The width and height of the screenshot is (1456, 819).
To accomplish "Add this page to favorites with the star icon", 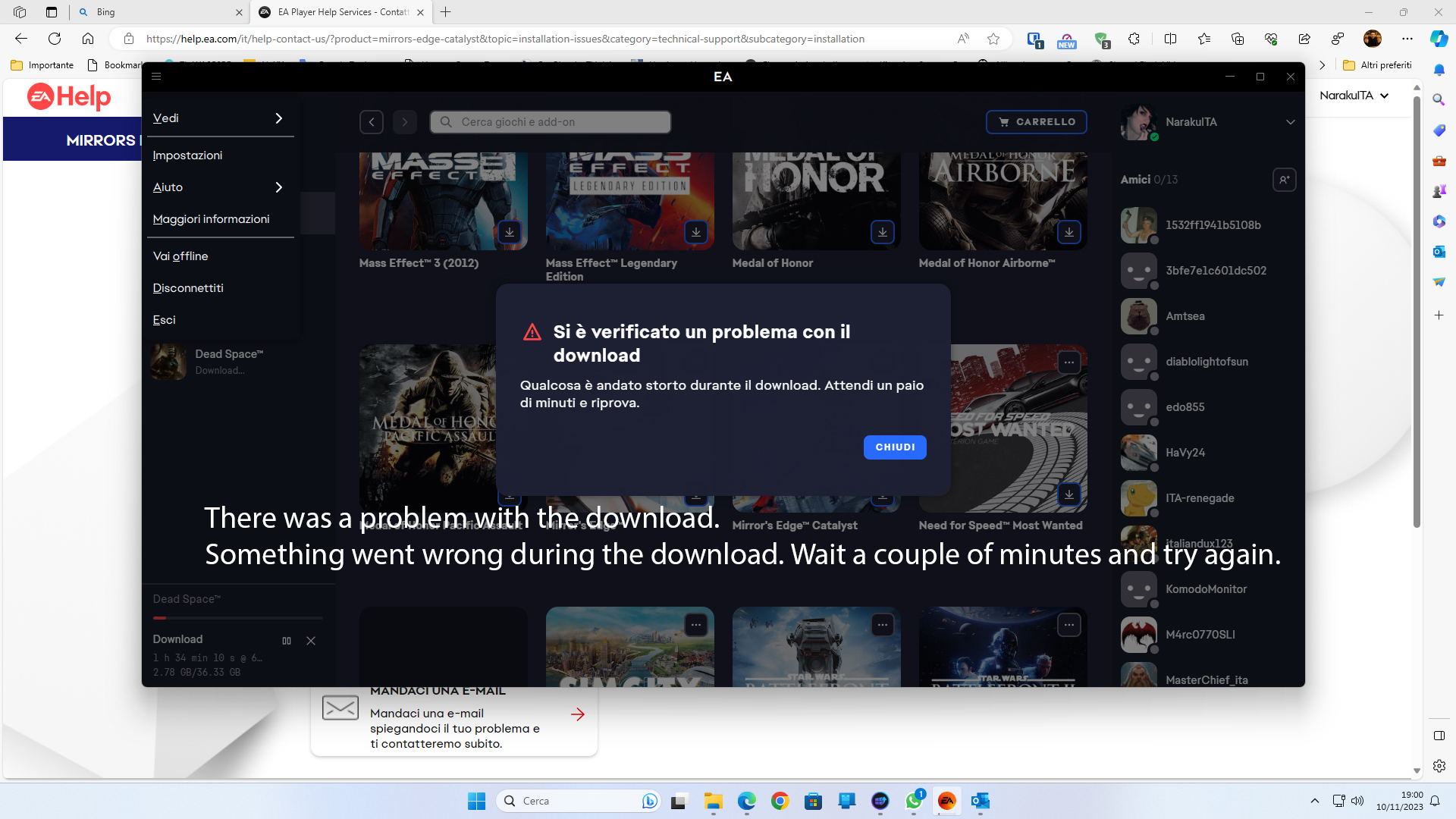I will click(x=993, y=39).
